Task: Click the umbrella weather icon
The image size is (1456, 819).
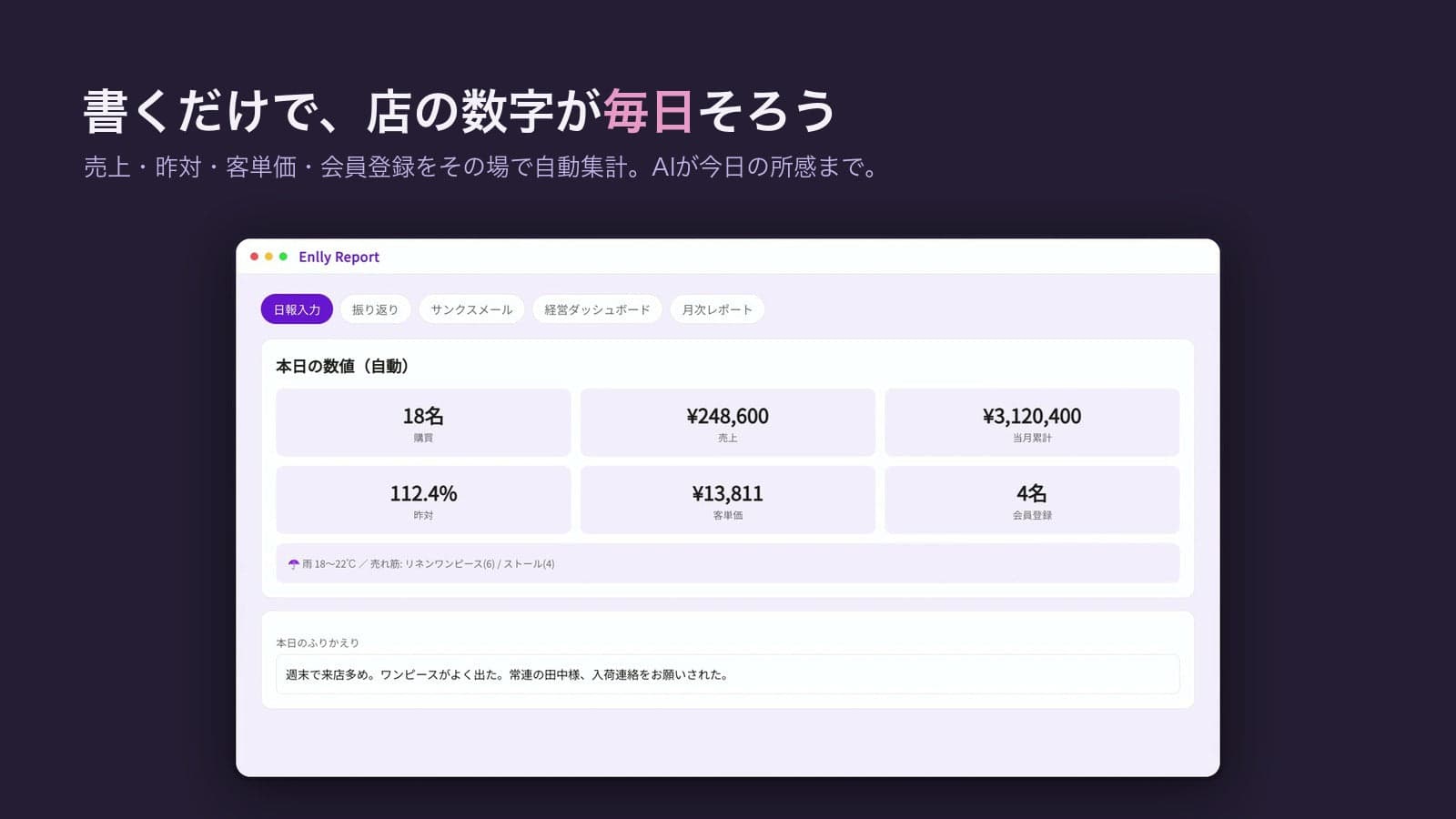Action: pos(293,564)
